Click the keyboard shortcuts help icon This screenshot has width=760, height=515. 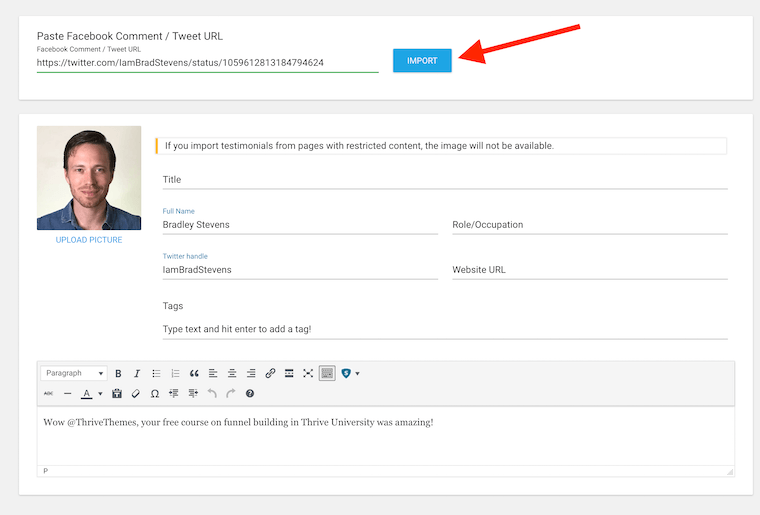250,393
